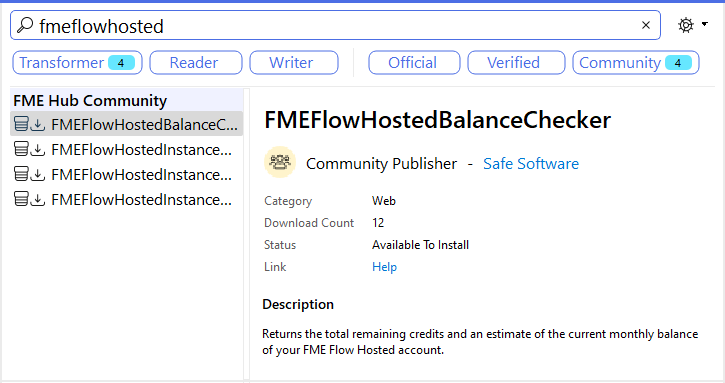Screen dimensions: 725x383
Task: Click the Community Publisher label
Action: point(381,164)
